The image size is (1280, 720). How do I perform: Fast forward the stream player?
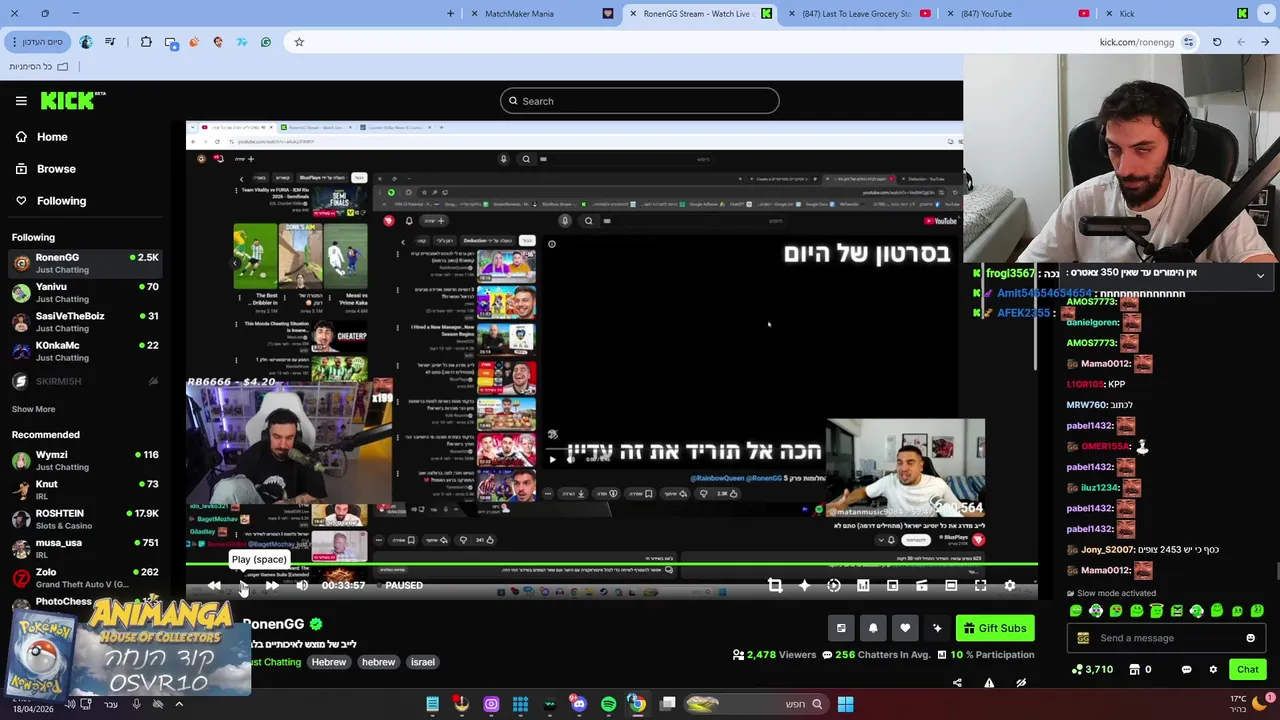(x=272, y=585)
